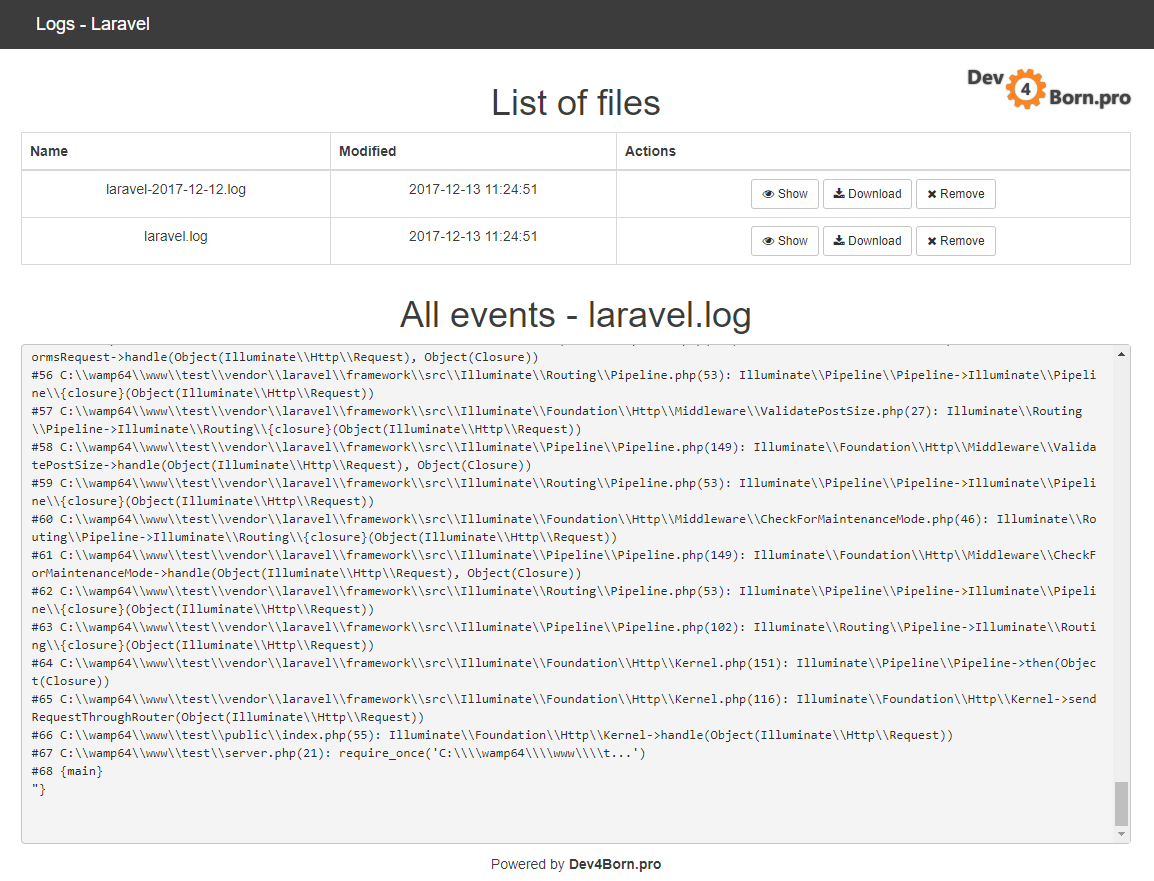Show the laravel.log file
This screenshot has height=881, width=1154.
785,241
